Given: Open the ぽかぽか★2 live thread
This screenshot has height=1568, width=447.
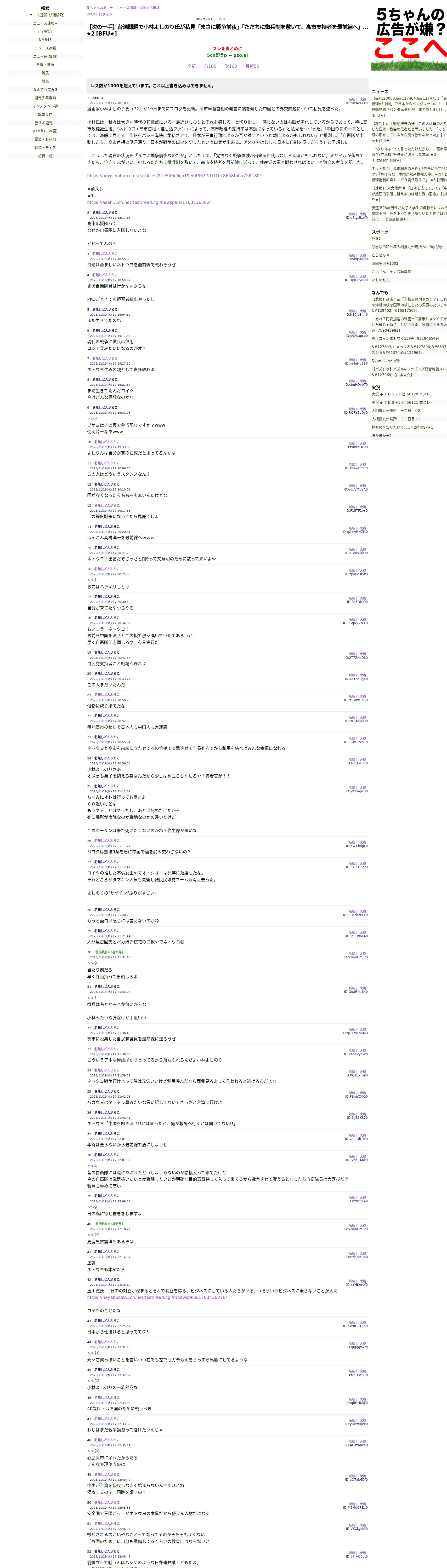Looking at the screenshot, I should point(382,436).
